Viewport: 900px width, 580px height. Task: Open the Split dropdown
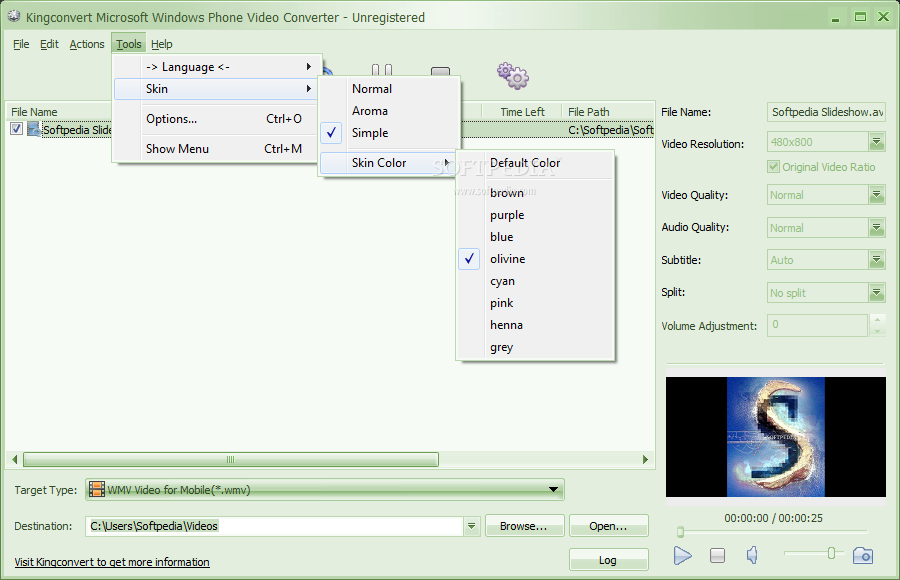tap(876, 293)
